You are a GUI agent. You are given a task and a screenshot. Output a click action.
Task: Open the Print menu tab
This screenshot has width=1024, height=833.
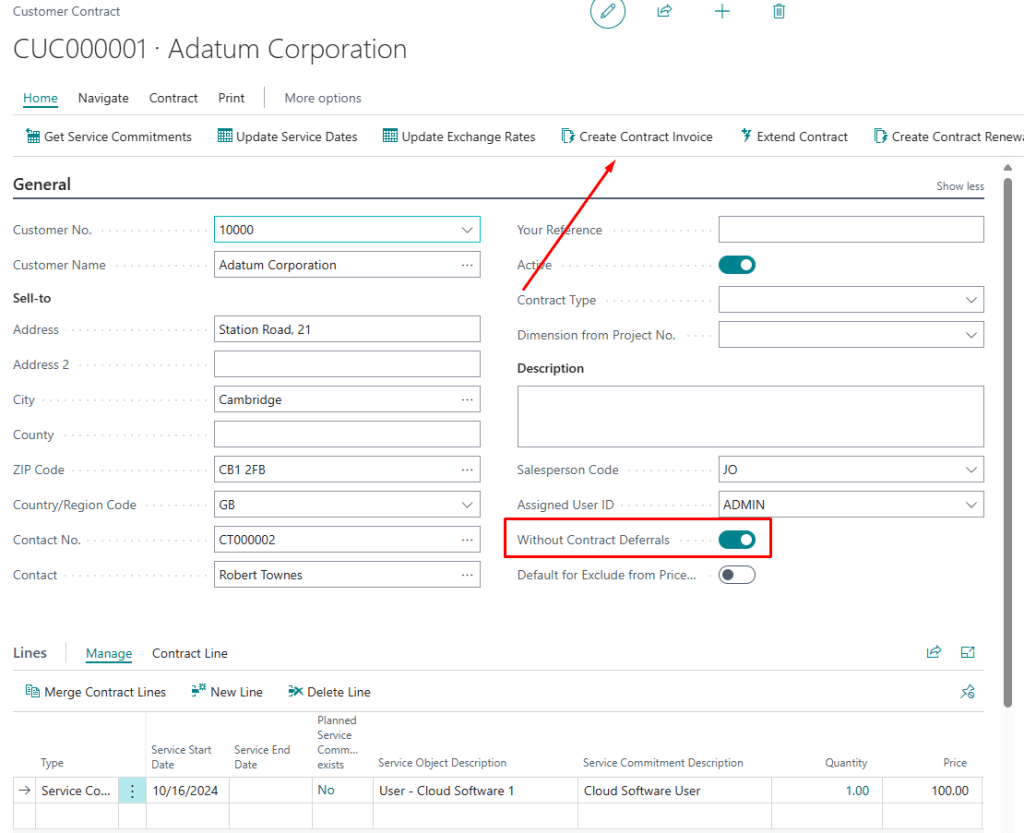231,98
